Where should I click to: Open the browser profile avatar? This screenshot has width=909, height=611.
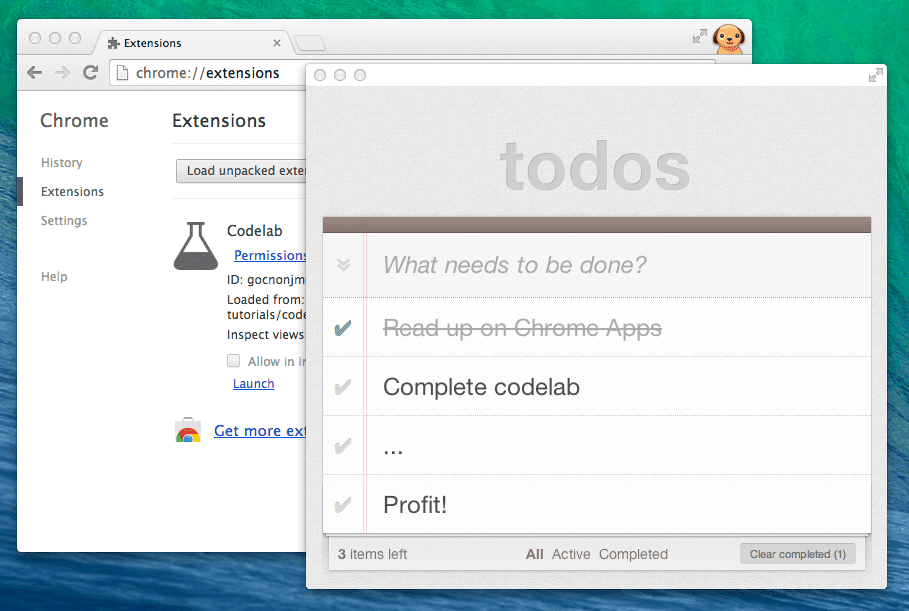click(x=729, y=37)
